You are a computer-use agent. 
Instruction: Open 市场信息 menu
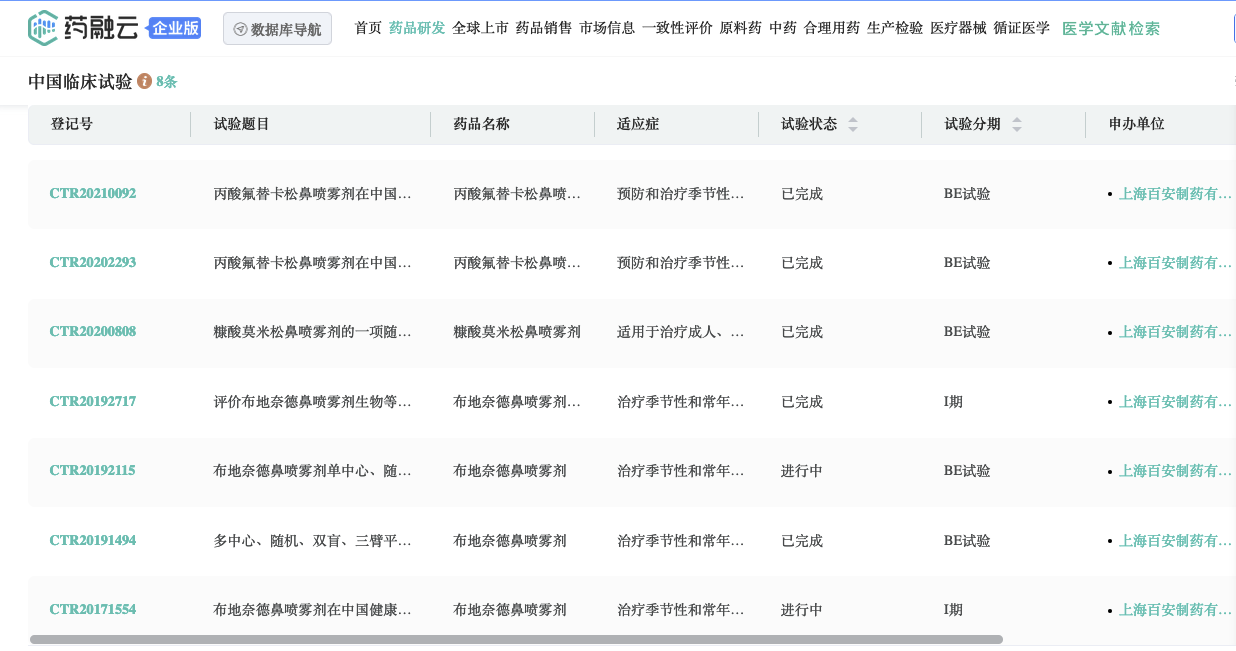[607, 28]
